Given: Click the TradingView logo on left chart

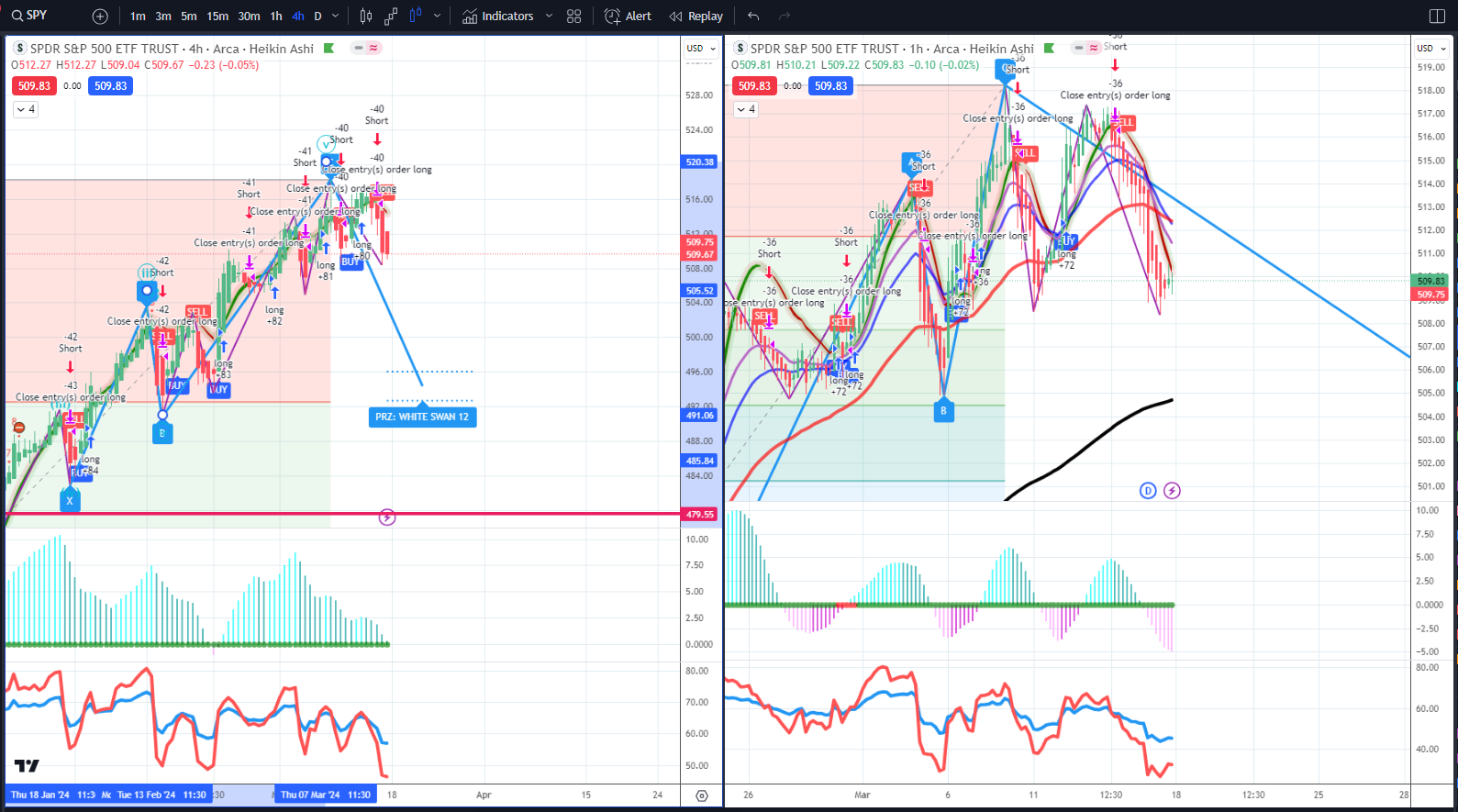Looking at the screenshot, I should coord(28,766).
